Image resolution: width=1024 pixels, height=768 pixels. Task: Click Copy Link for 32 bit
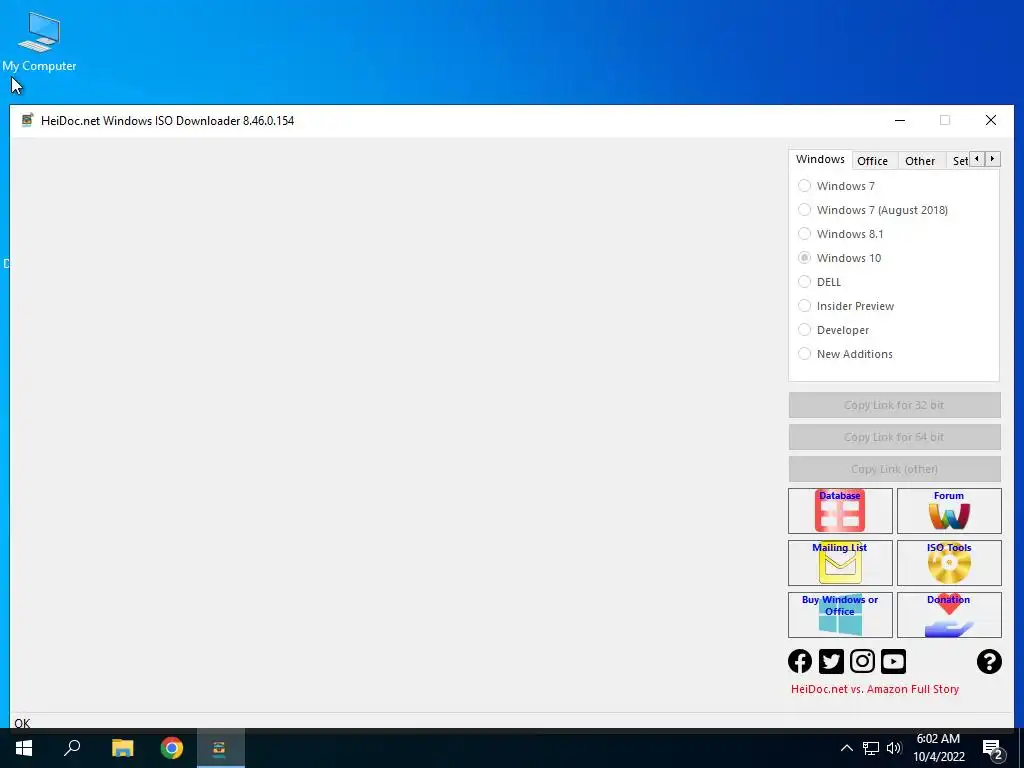pyautogui.click(x=894, y=405)
